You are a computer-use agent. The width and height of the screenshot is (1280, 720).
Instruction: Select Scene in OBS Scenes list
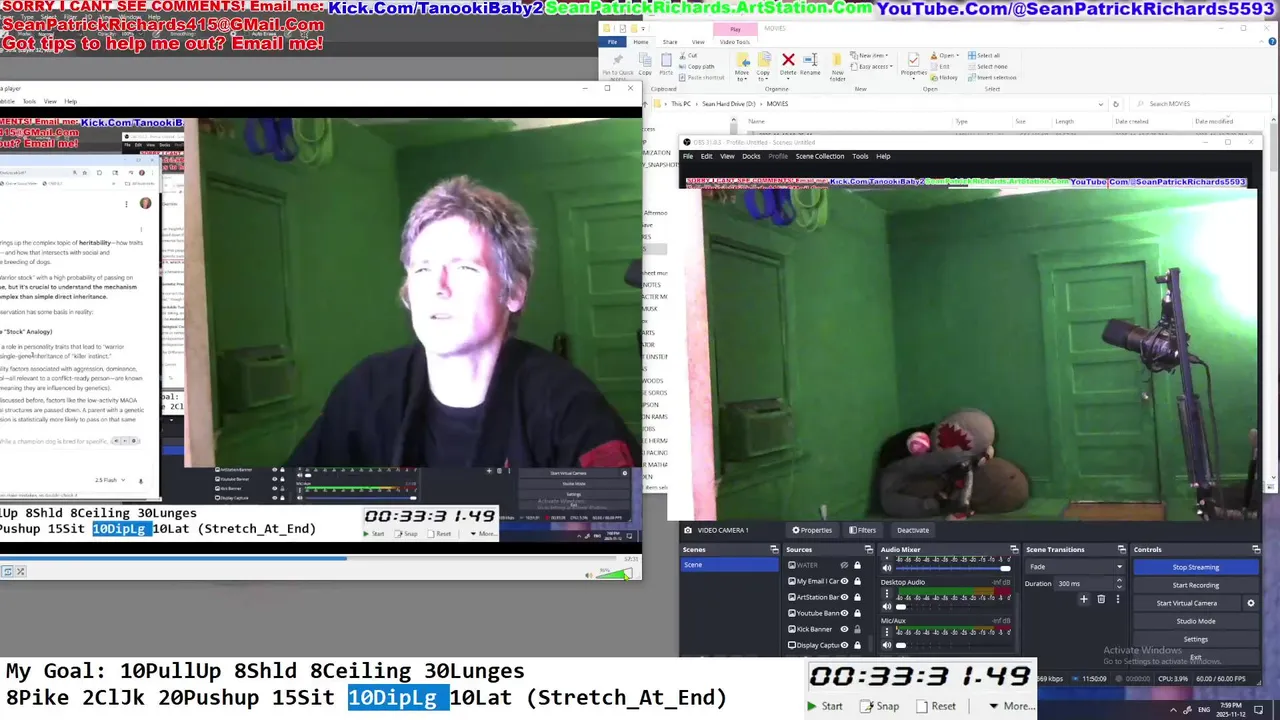[728, 565]
